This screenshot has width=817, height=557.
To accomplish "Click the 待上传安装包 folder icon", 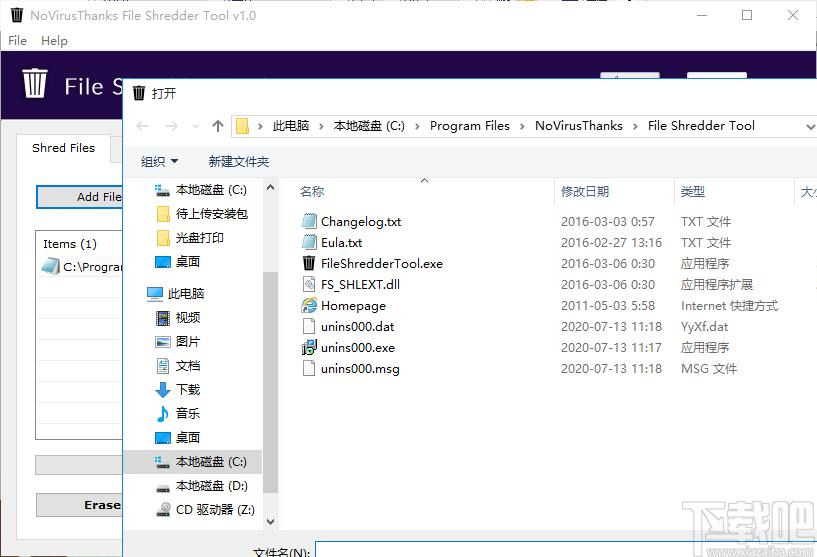I will click(163, 214).
